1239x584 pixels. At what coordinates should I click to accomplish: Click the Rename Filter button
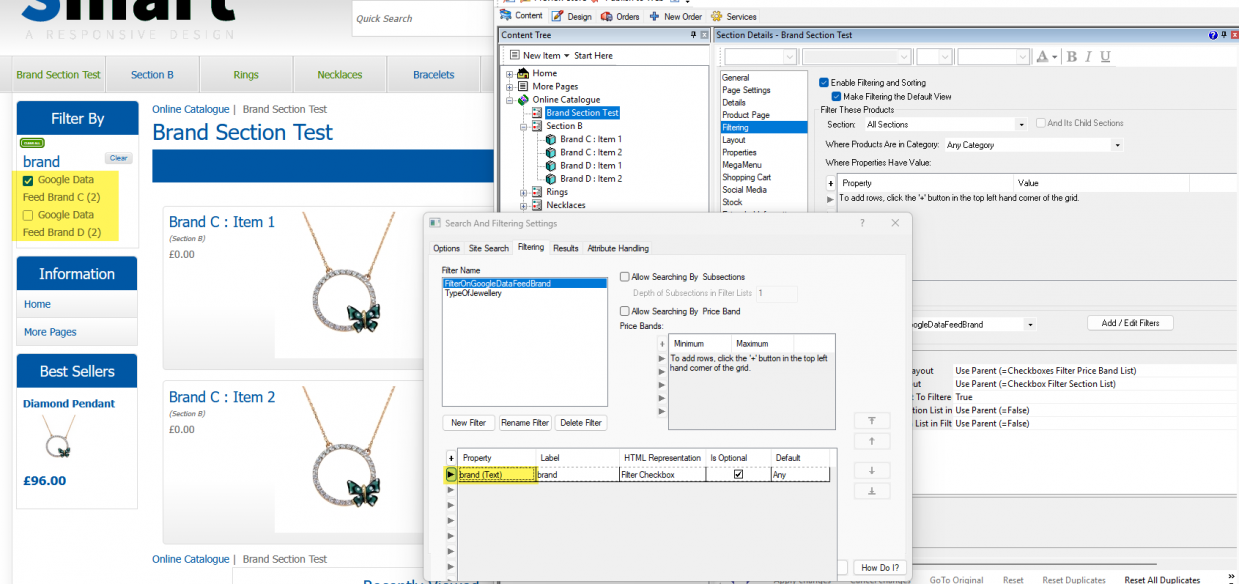[x=525, y=423]
